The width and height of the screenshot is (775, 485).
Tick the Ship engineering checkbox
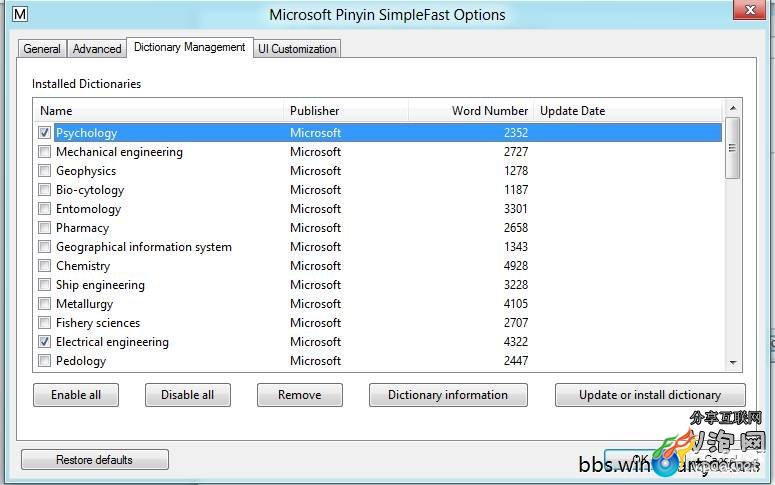click(44, 284)
